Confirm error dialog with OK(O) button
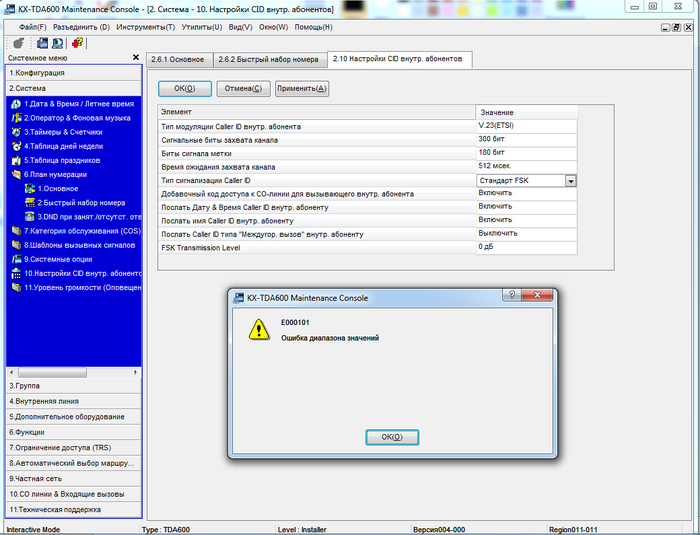Screen dimensions: 700x535 (x=392, y=437)
